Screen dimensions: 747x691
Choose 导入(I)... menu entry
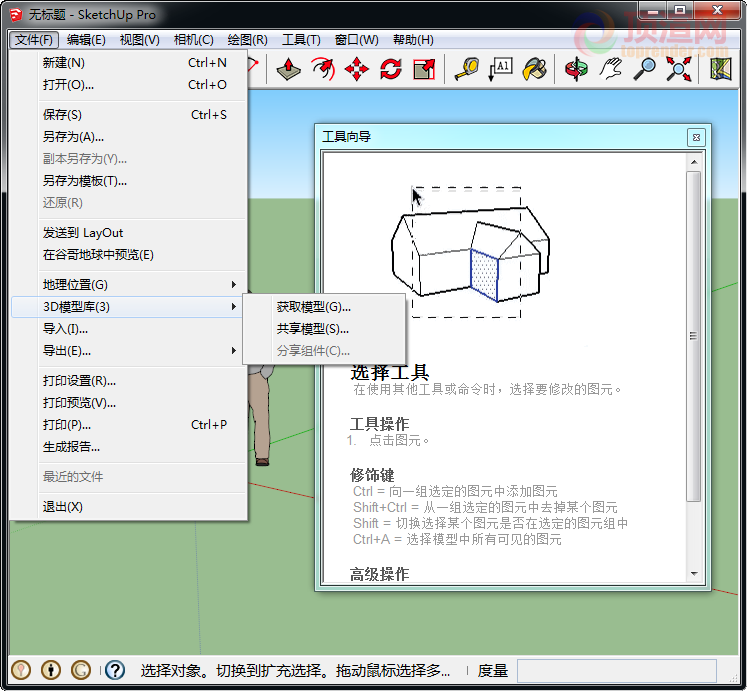click(x=128, y=329)
